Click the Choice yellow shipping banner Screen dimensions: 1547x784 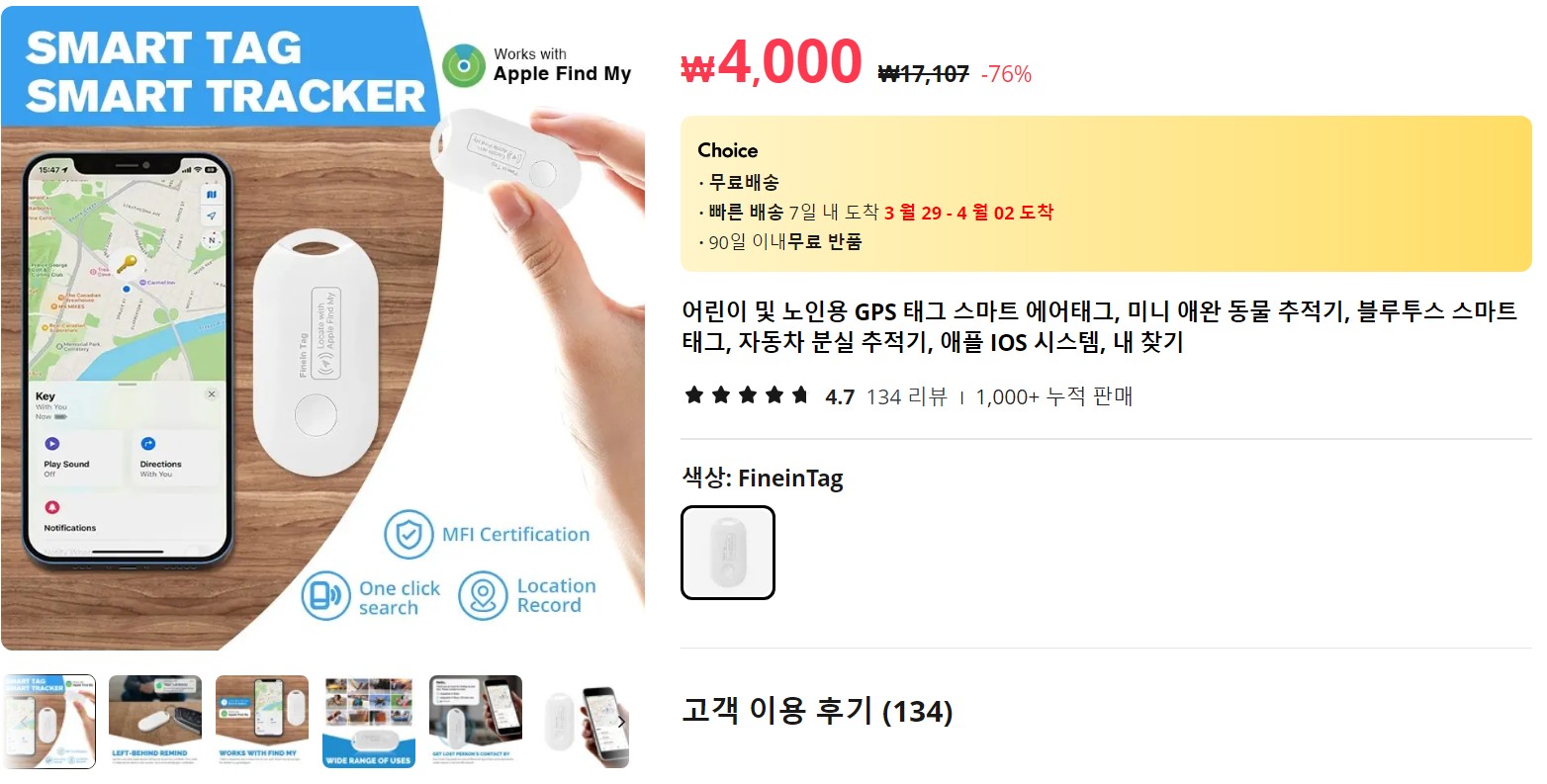[1106, 194]
